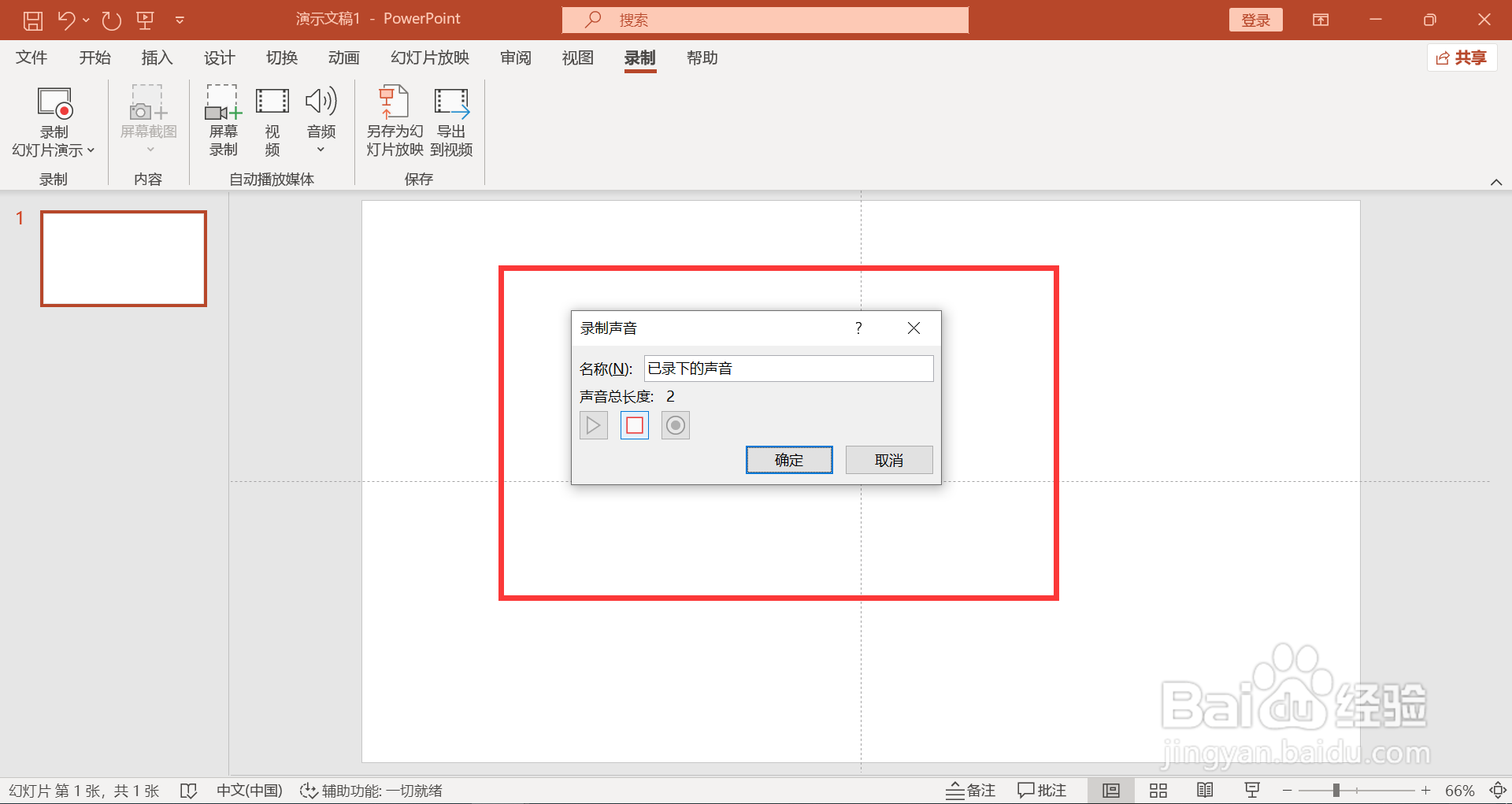The width and height of the screenshot is (1512, 804).
Task: Click the 共享 share button
Action: pos(1462,57)
